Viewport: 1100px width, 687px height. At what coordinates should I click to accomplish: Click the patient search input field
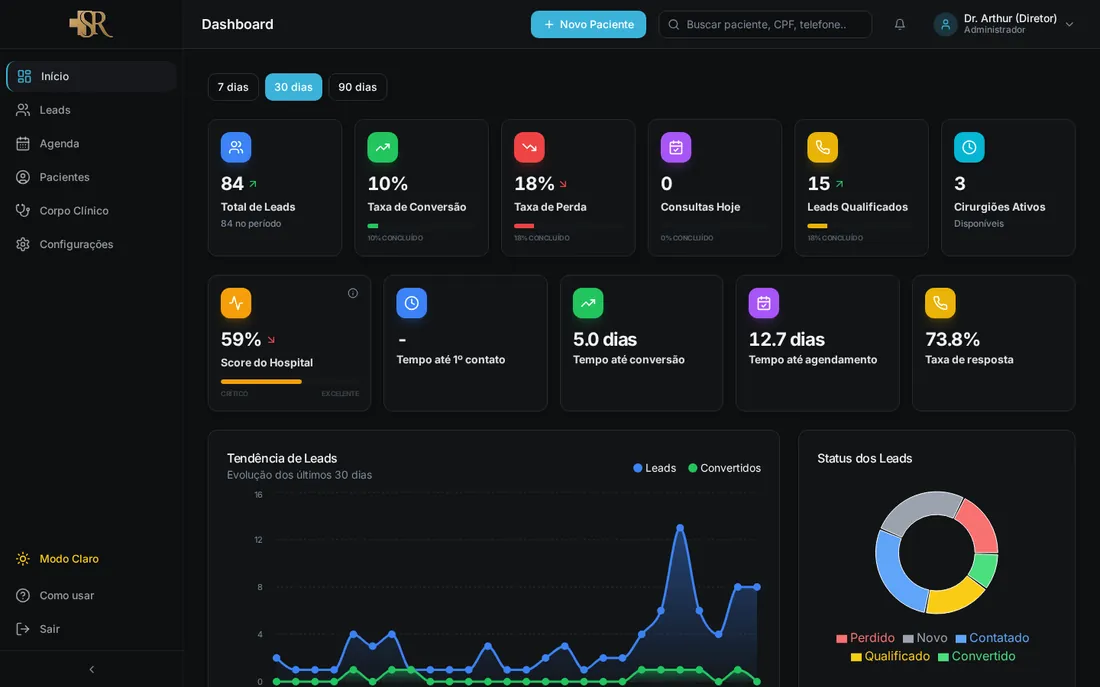(x=765, y=25)
